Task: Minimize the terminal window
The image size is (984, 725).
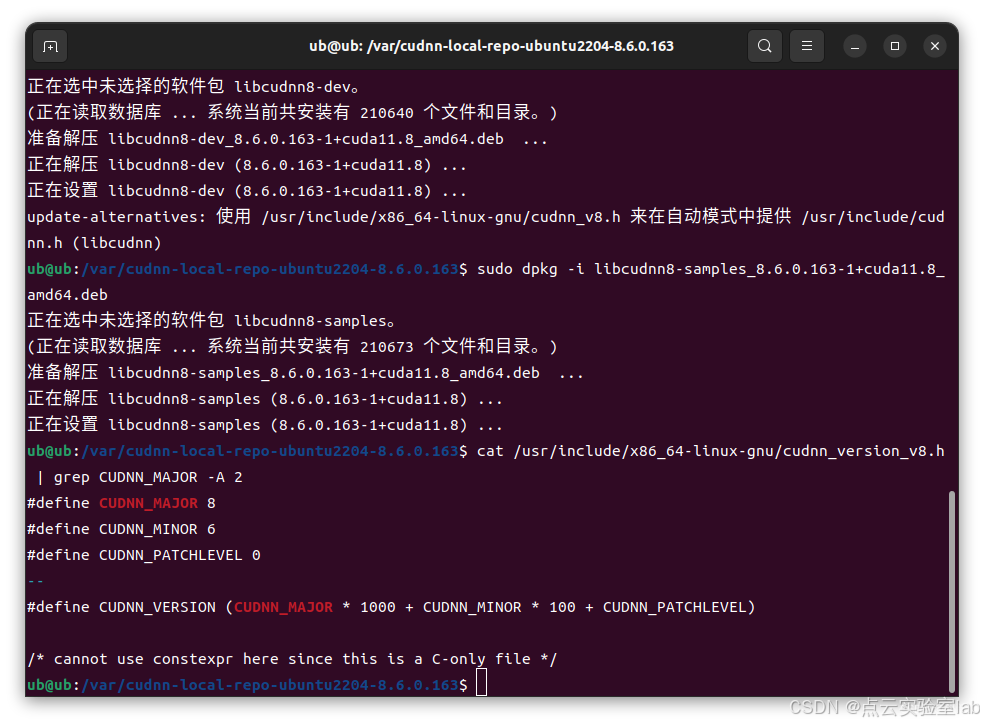Action: click(x=855, y=46)
